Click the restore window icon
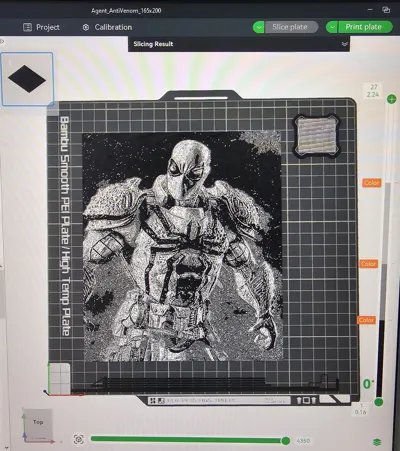400x451 pixels. tap(386, 10)
